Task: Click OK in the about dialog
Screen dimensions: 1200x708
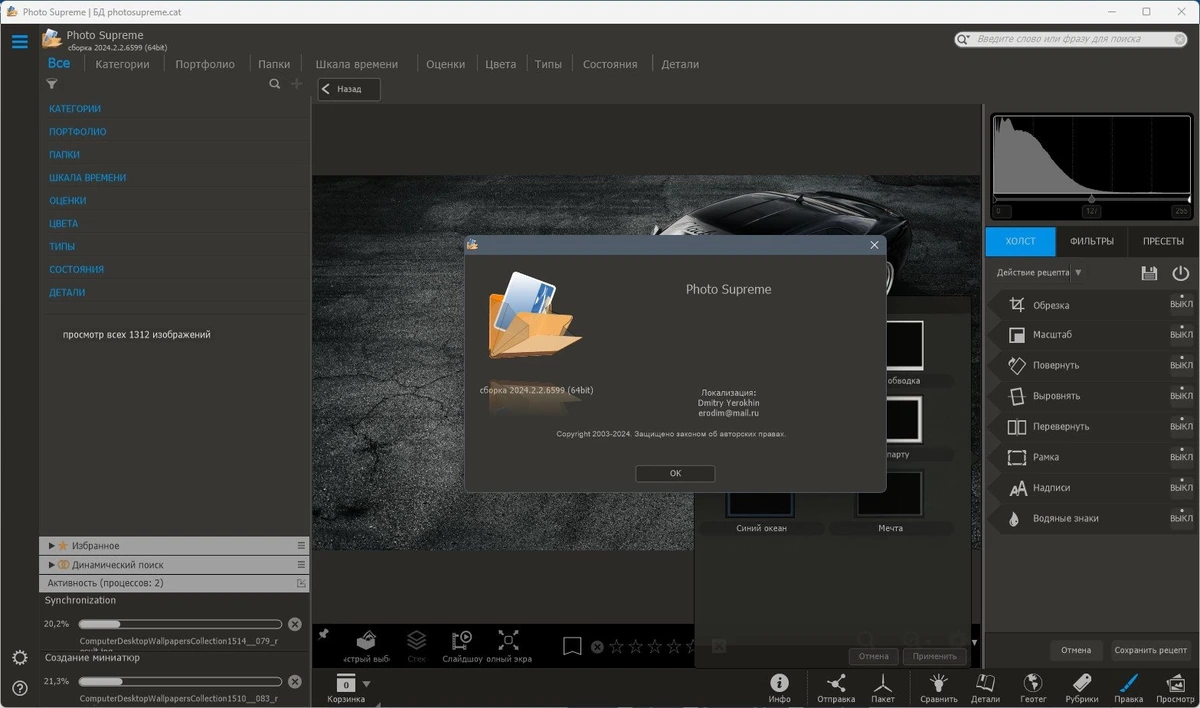Action: [675, 473]
